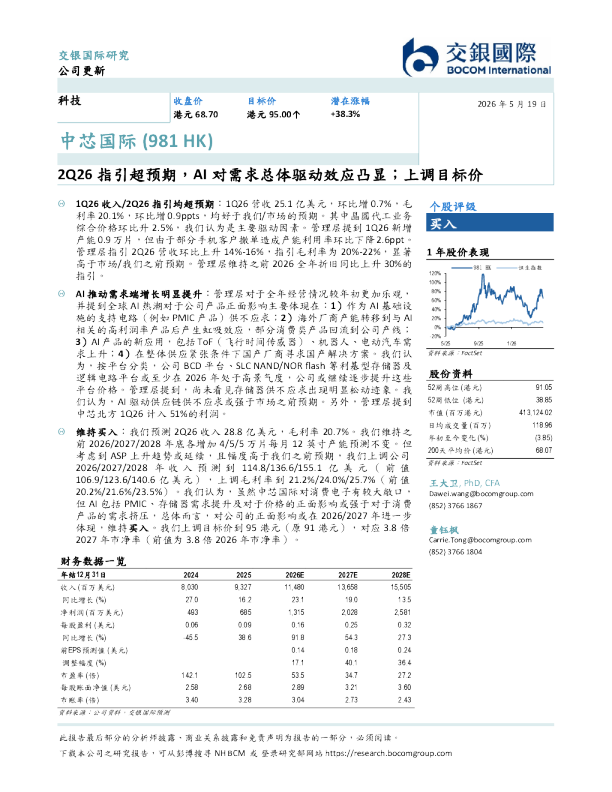This screenshot has width=612, height=792.
Task: Click the daily volume value 118.96
Action: click(542, 425)
